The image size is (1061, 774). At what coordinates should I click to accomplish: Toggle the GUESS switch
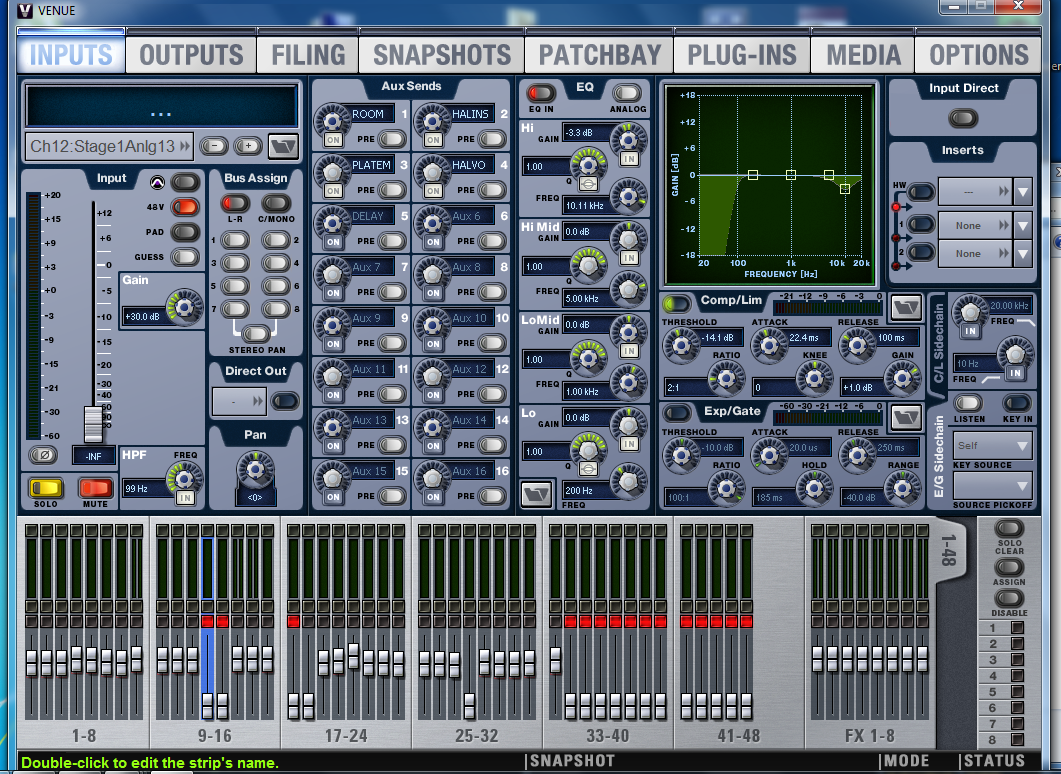click(x=185, y=257)
